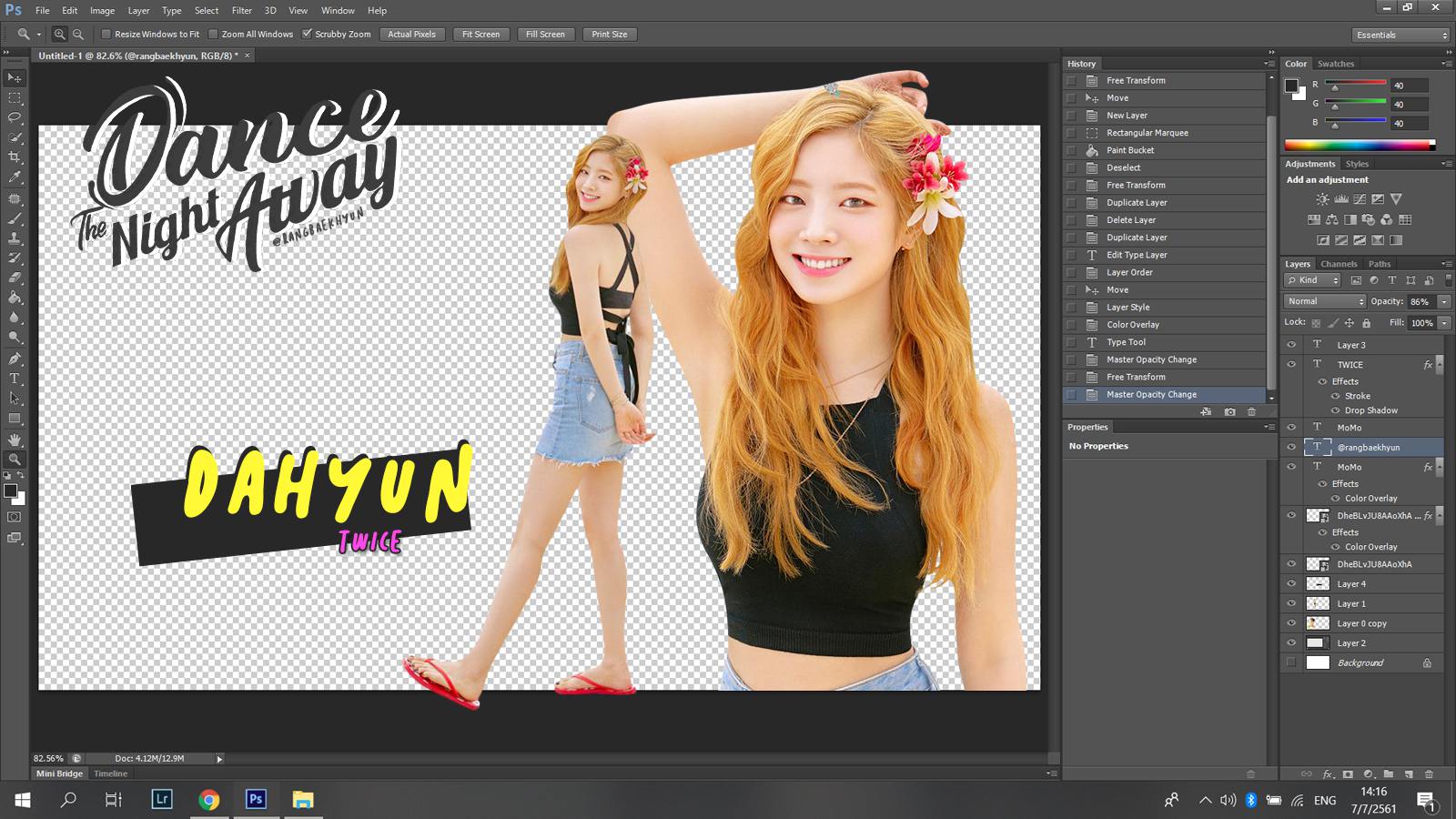Switch to the Swatches tab
1456x819 pixels.
click(x=1335, y=64)
